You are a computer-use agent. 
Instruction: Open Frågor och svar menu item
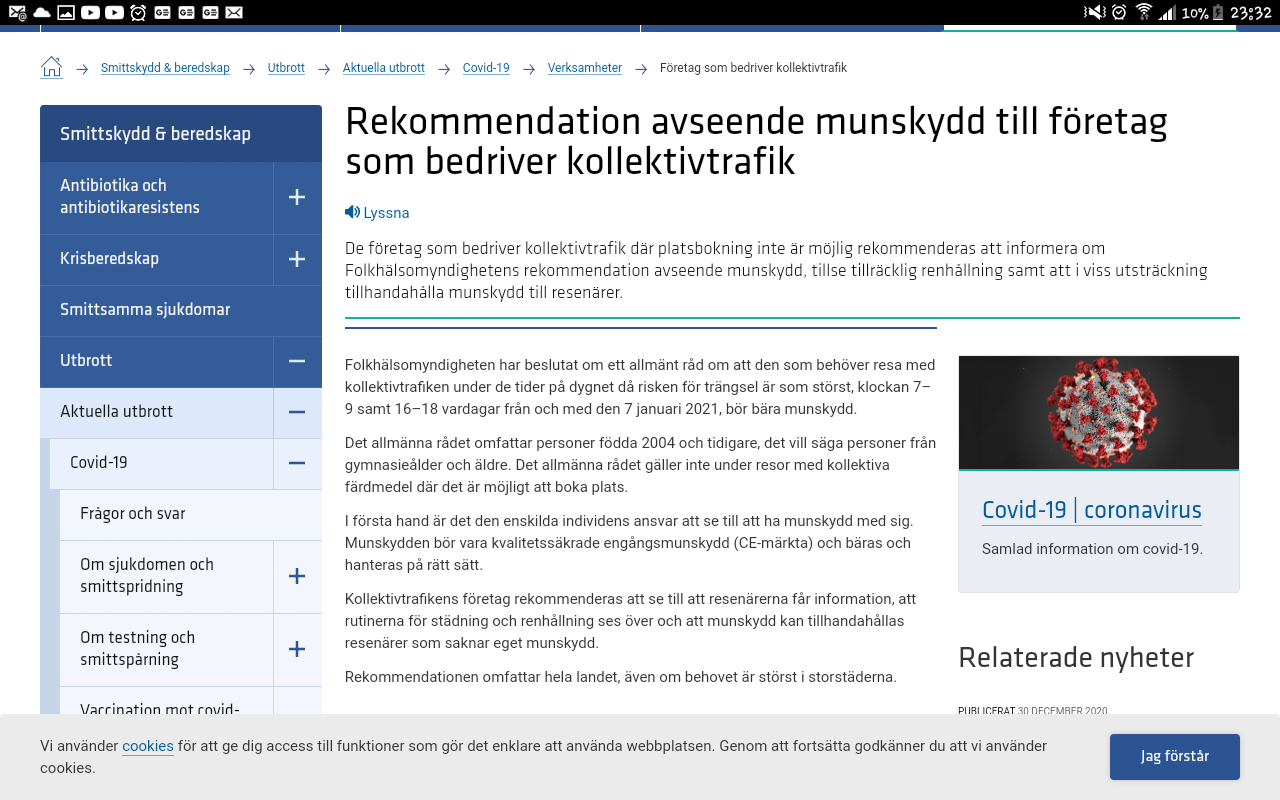(133, 514)
